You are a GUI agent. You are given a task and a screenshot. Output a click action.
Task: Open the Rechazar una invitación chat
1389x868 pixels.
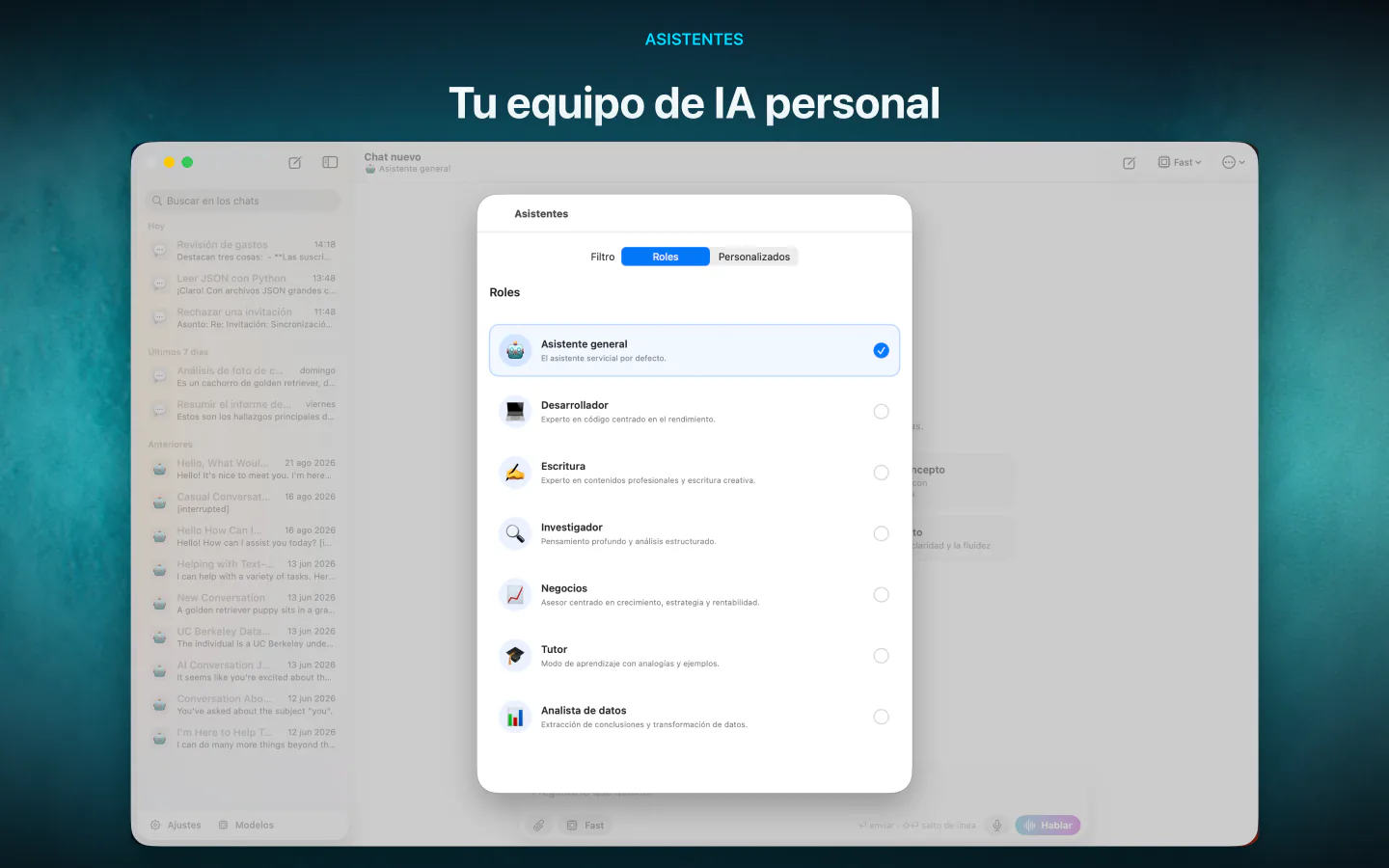243,318
